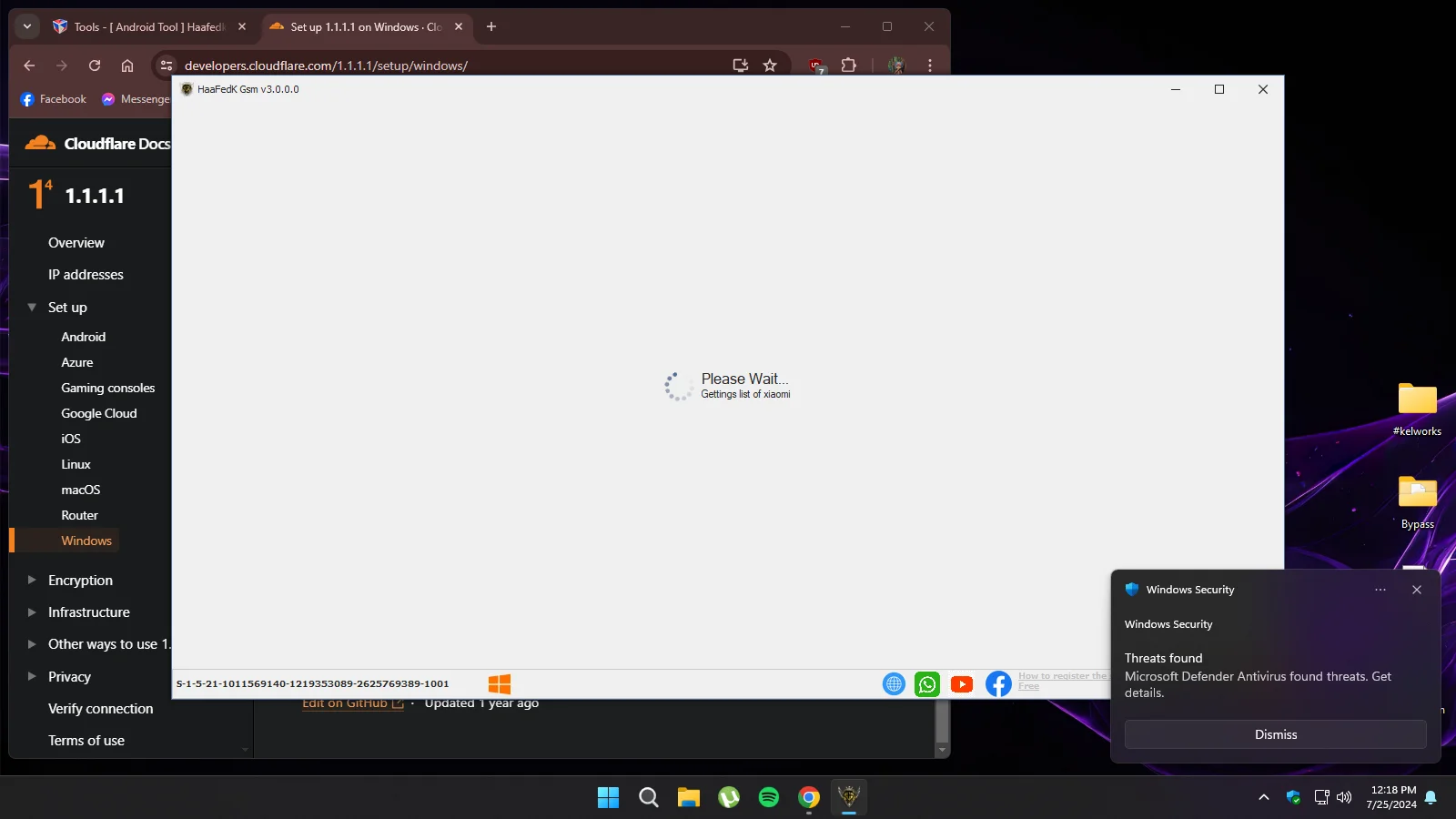Open Chrome from taskbar
Viewport: 1456px width, 819px height.
click(x=809, y=798)
